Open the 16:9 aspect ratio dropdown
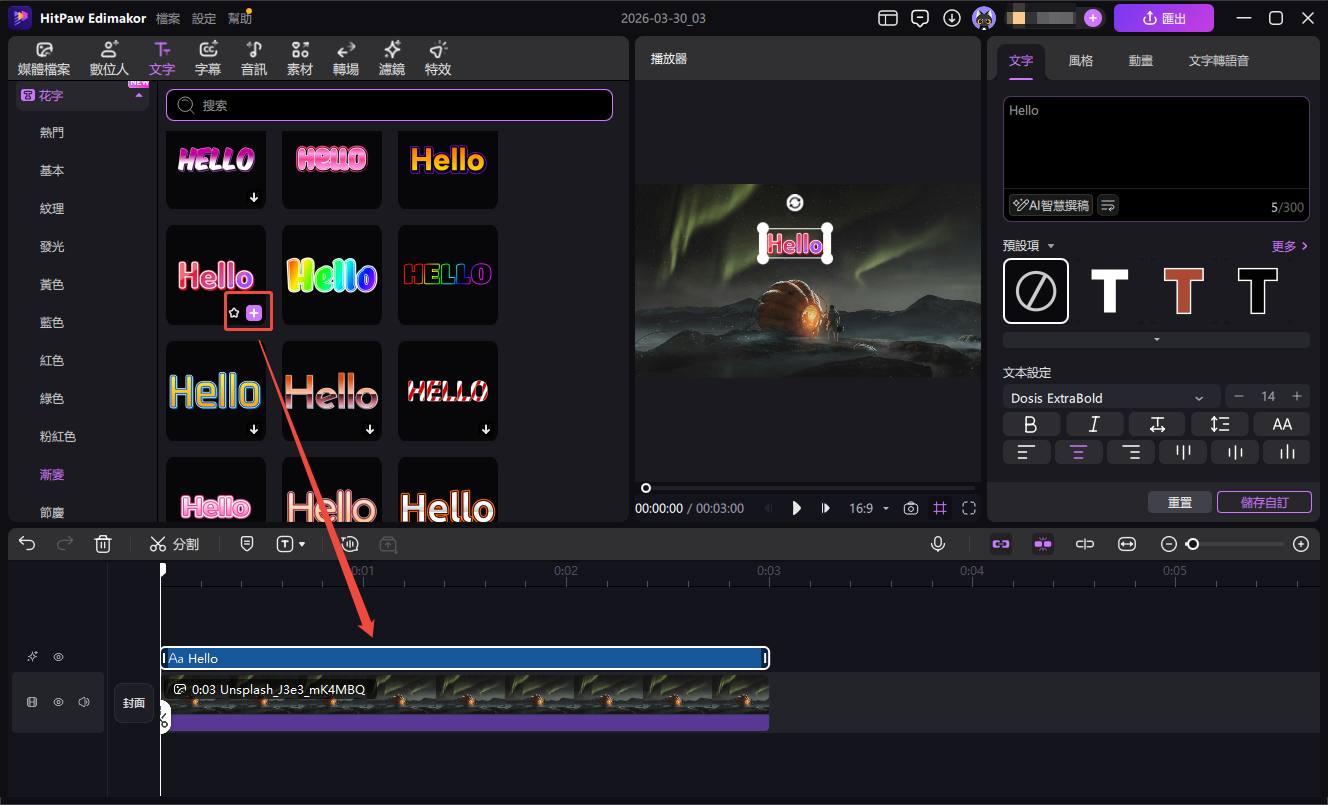This screenshot has width=1328, height=805. click(x=868, y=508)
